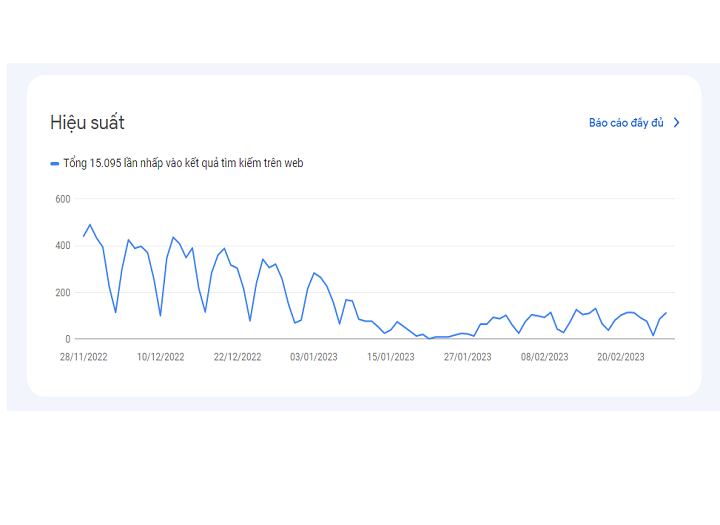The height and width of the screenshot is (525, 720).
Task: Open the "Báo cáo đầy đủ" full report link
Action: (626, 123)
